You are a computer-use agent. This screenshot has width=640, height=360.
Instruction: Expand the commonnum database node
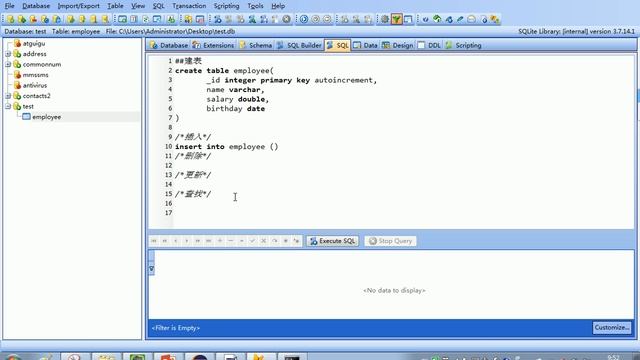click(8, 64)
